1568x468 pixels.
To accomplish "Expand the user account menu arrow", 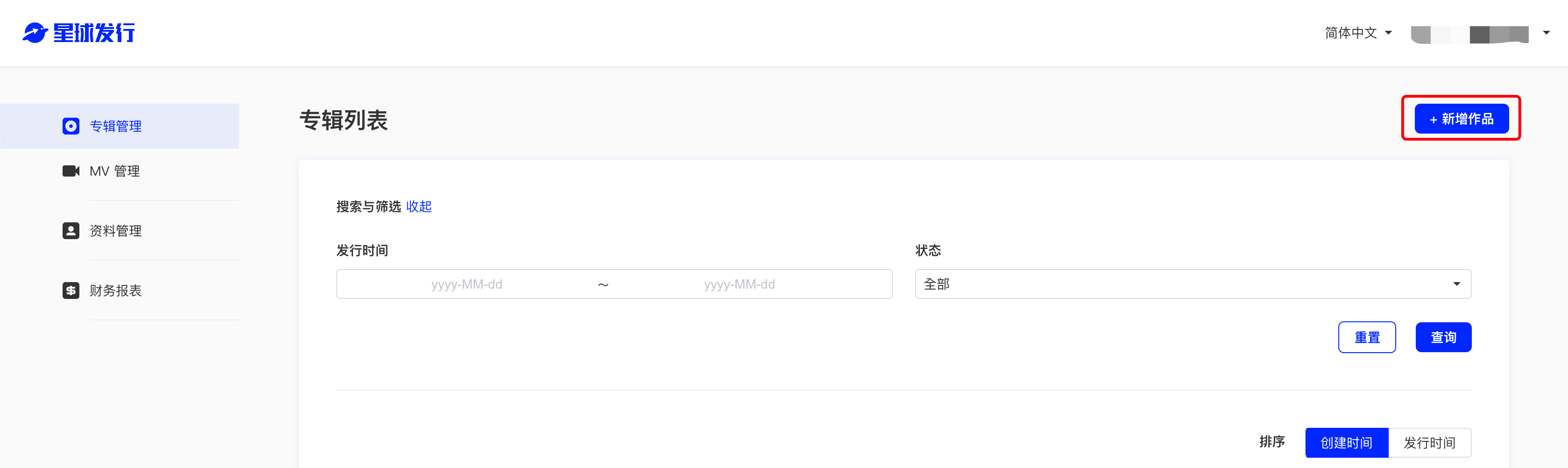I will tap(1546, 33).
